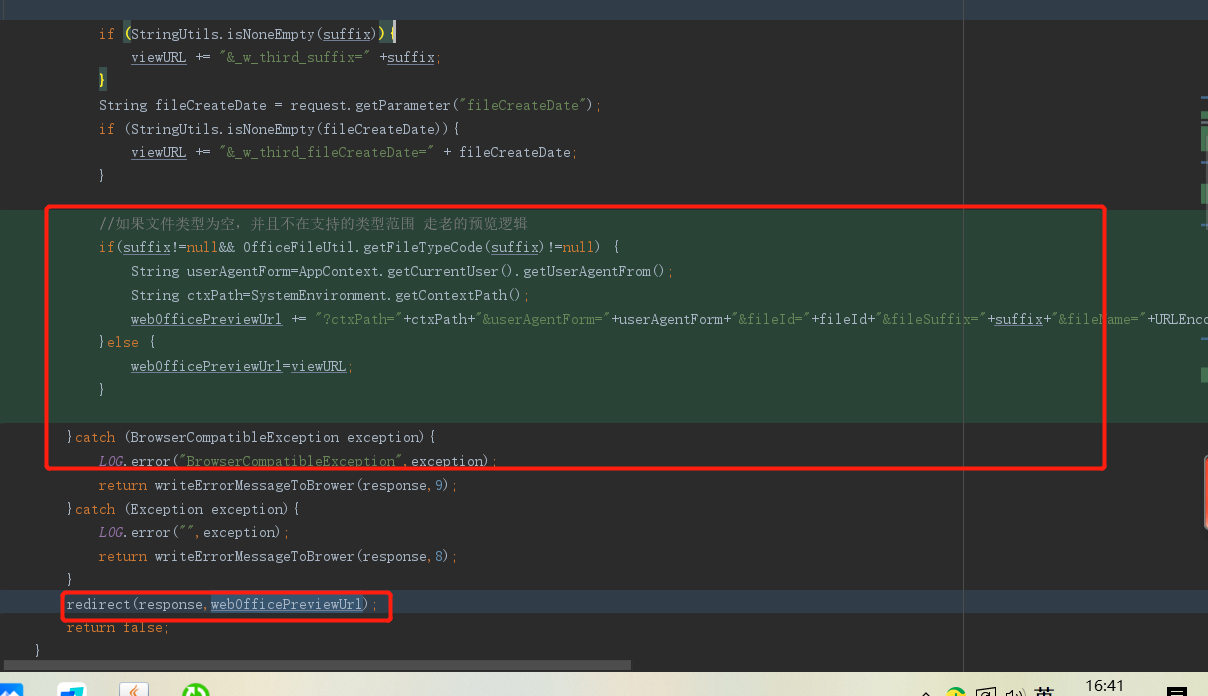Click the "return false;" statement
The image size is (1208, 696).
[x=117, y=627]
